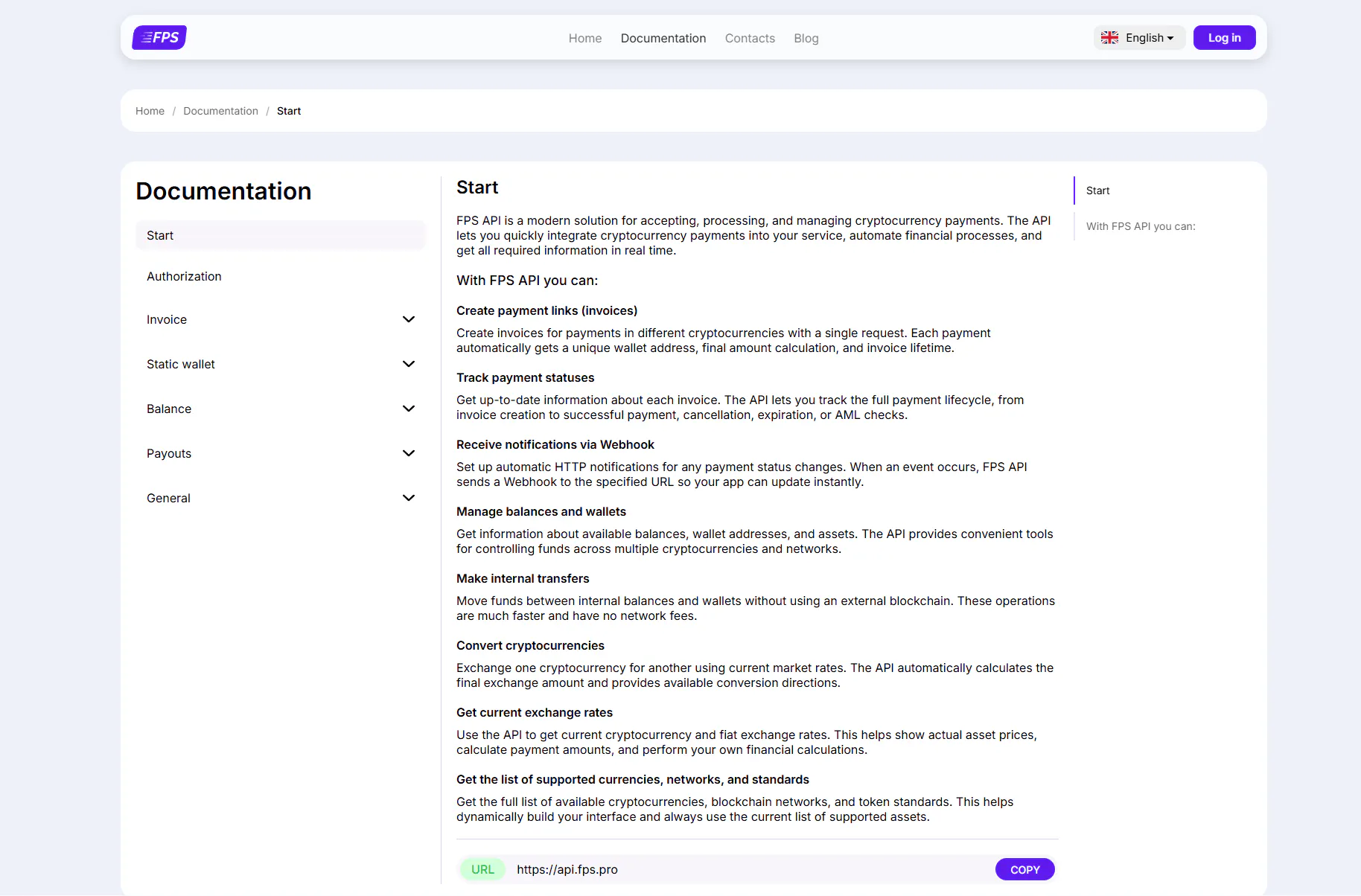Jump to Start in page contents

(x=1097, y=191)
